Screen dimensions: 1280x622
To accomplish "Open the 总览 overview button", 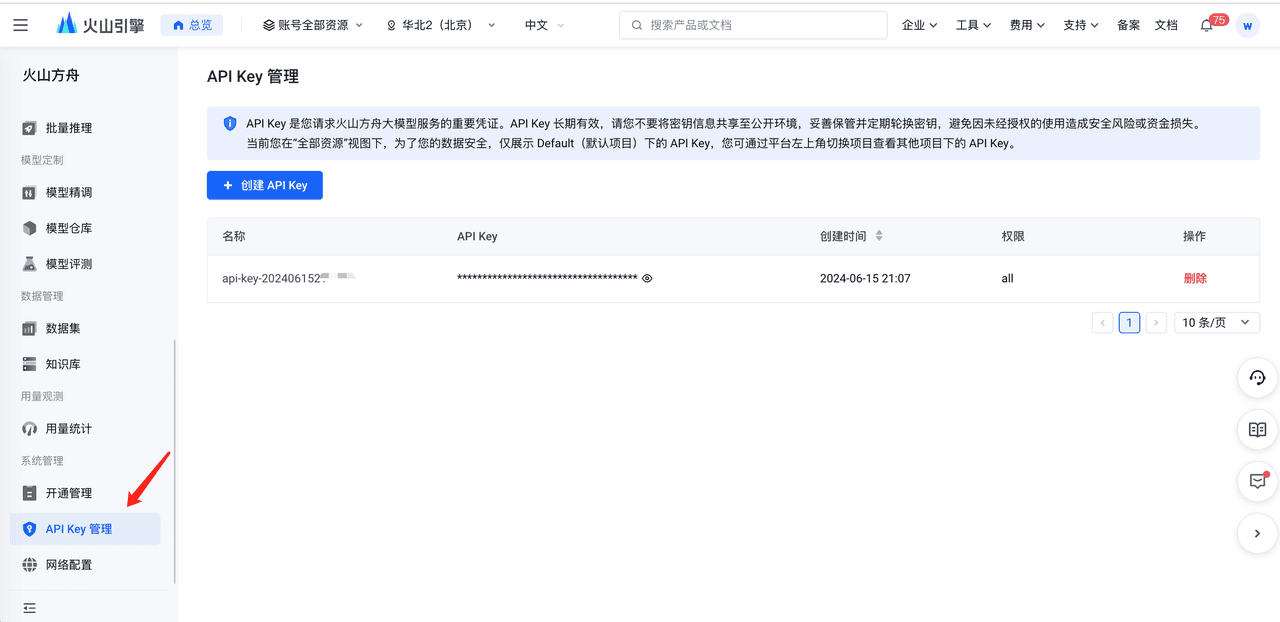I will tap(192, 25).
